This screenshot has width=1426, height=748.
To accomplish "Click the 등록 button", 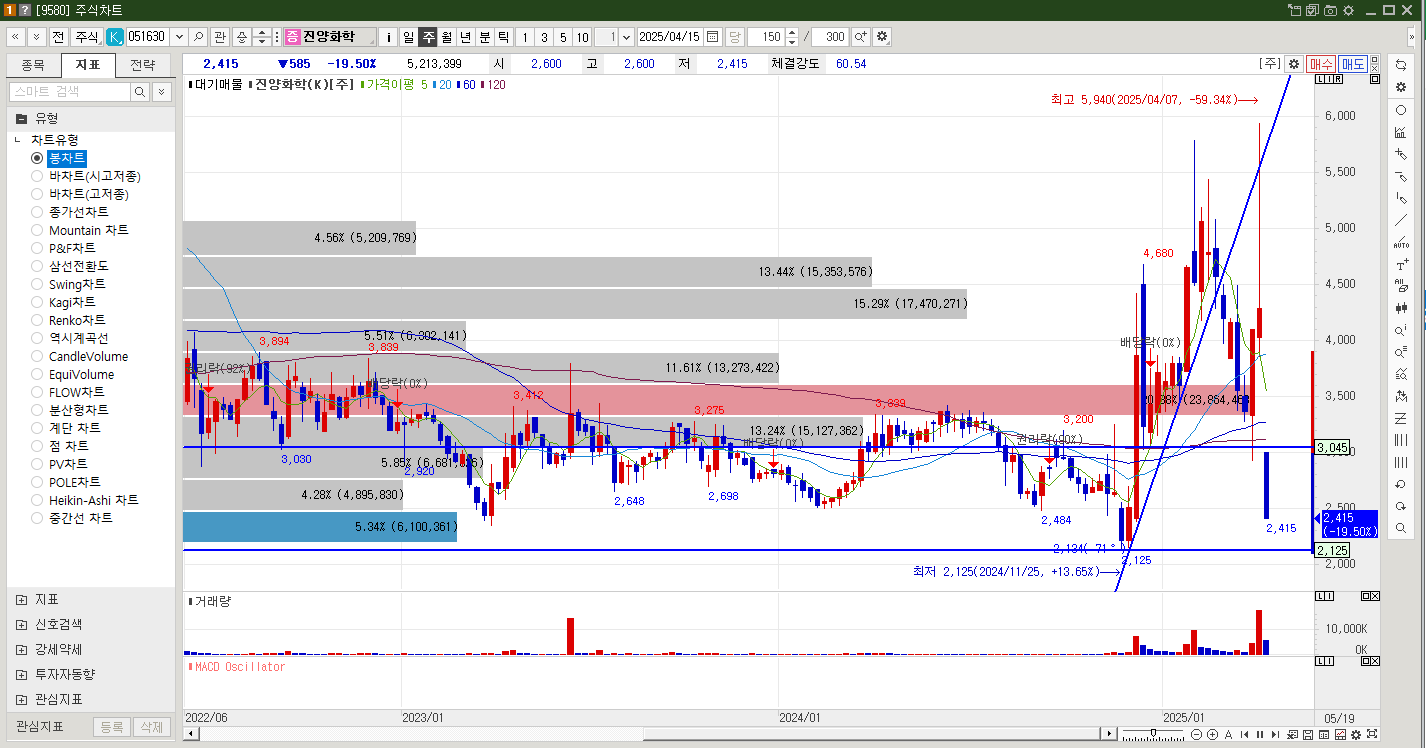I will [112, 727].
